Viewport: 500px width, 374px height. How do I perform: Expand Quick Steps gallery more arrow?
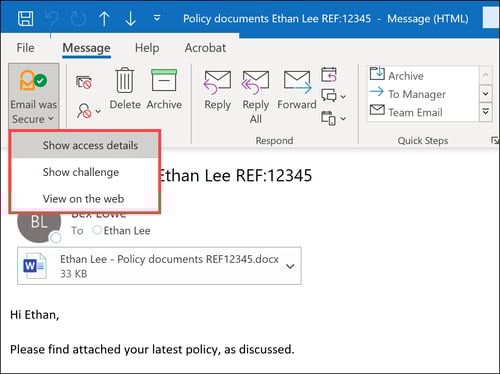(486, 112)
